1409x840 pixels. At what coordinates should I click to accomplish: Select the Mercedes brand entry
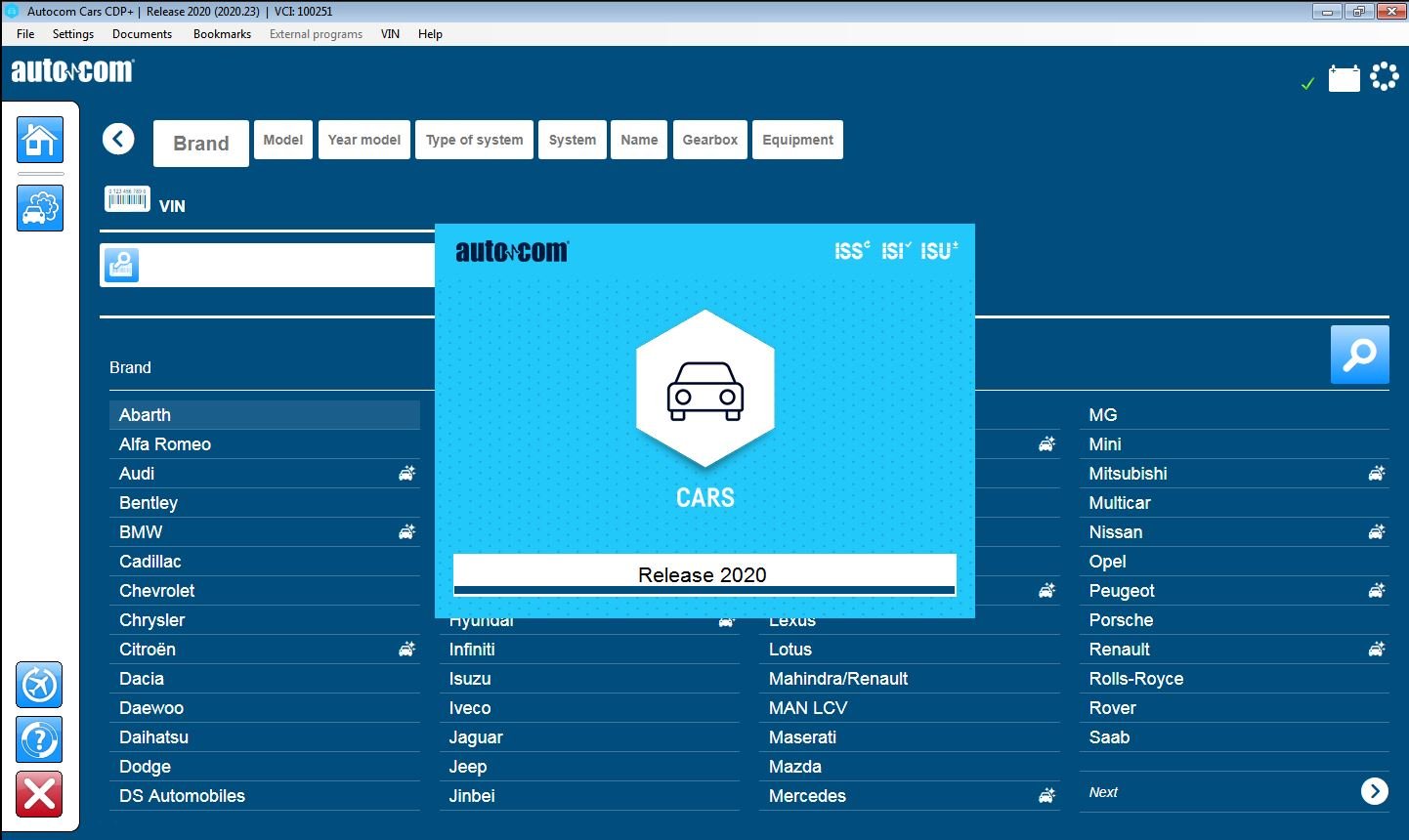[807, 796]
